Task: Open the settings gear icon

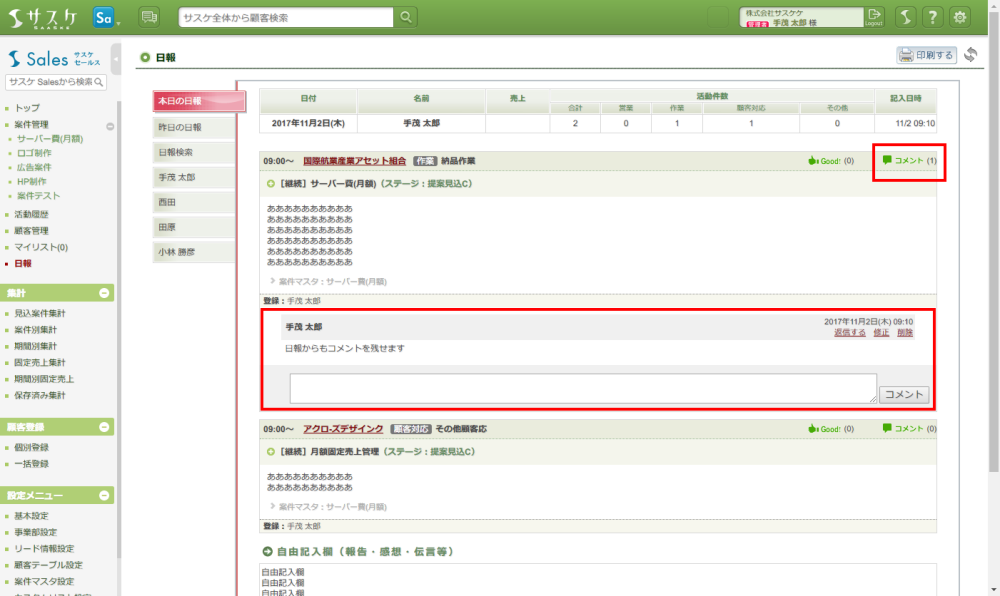Action: [960, 17]
